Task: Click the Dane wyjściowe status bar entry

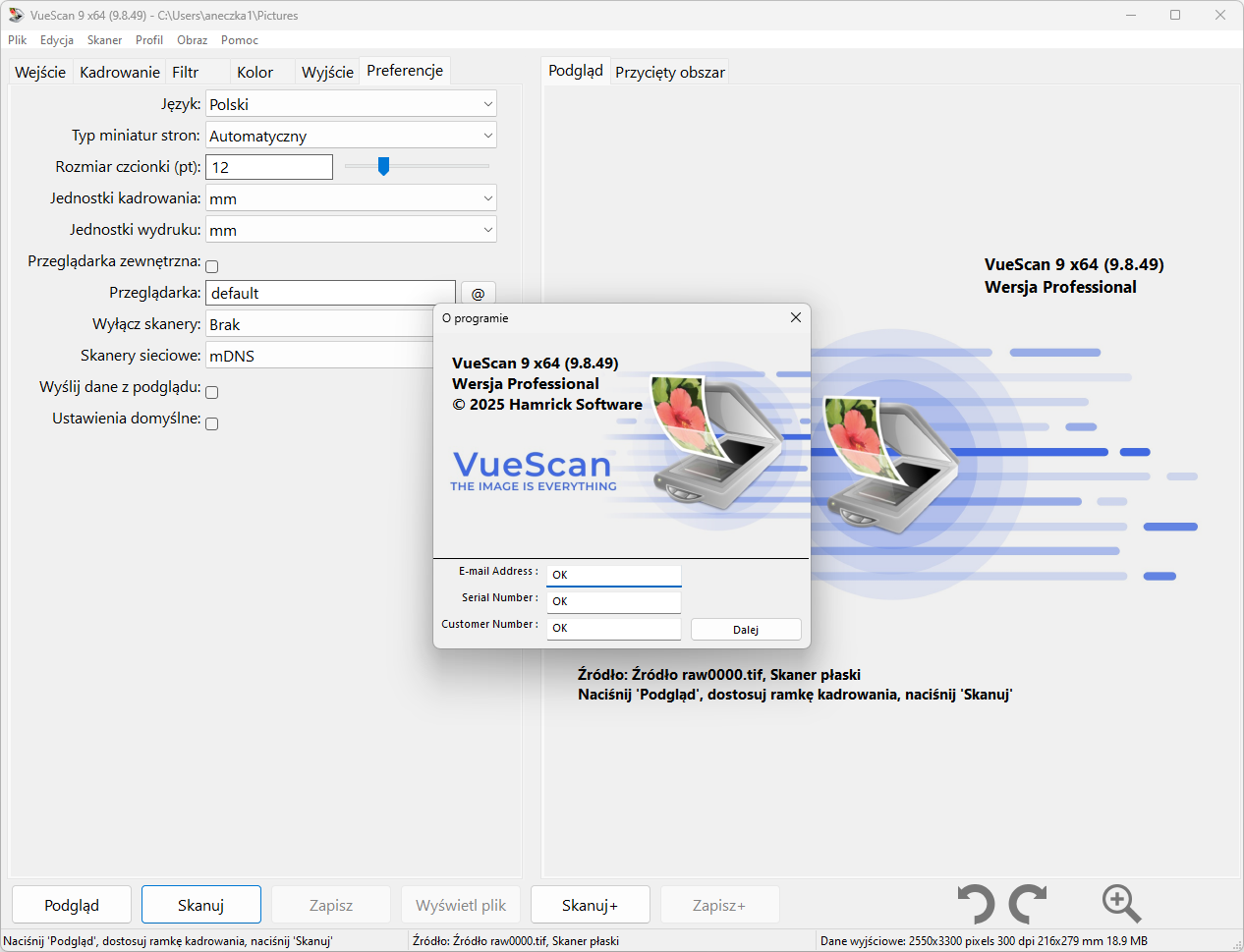Action: (984, 940)
